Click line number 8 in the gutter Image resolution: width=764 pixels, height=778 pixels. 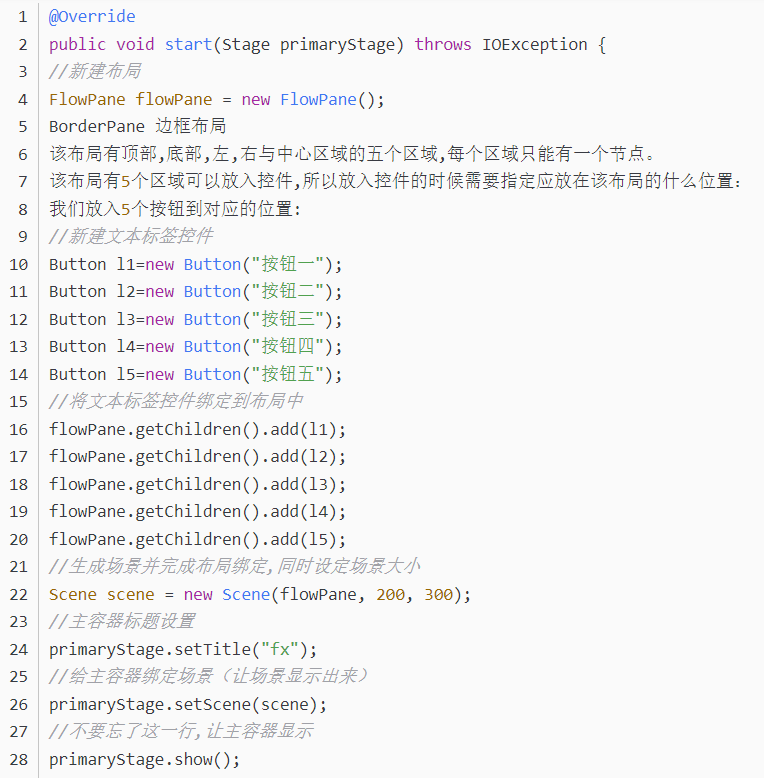(x=22, y=209)
